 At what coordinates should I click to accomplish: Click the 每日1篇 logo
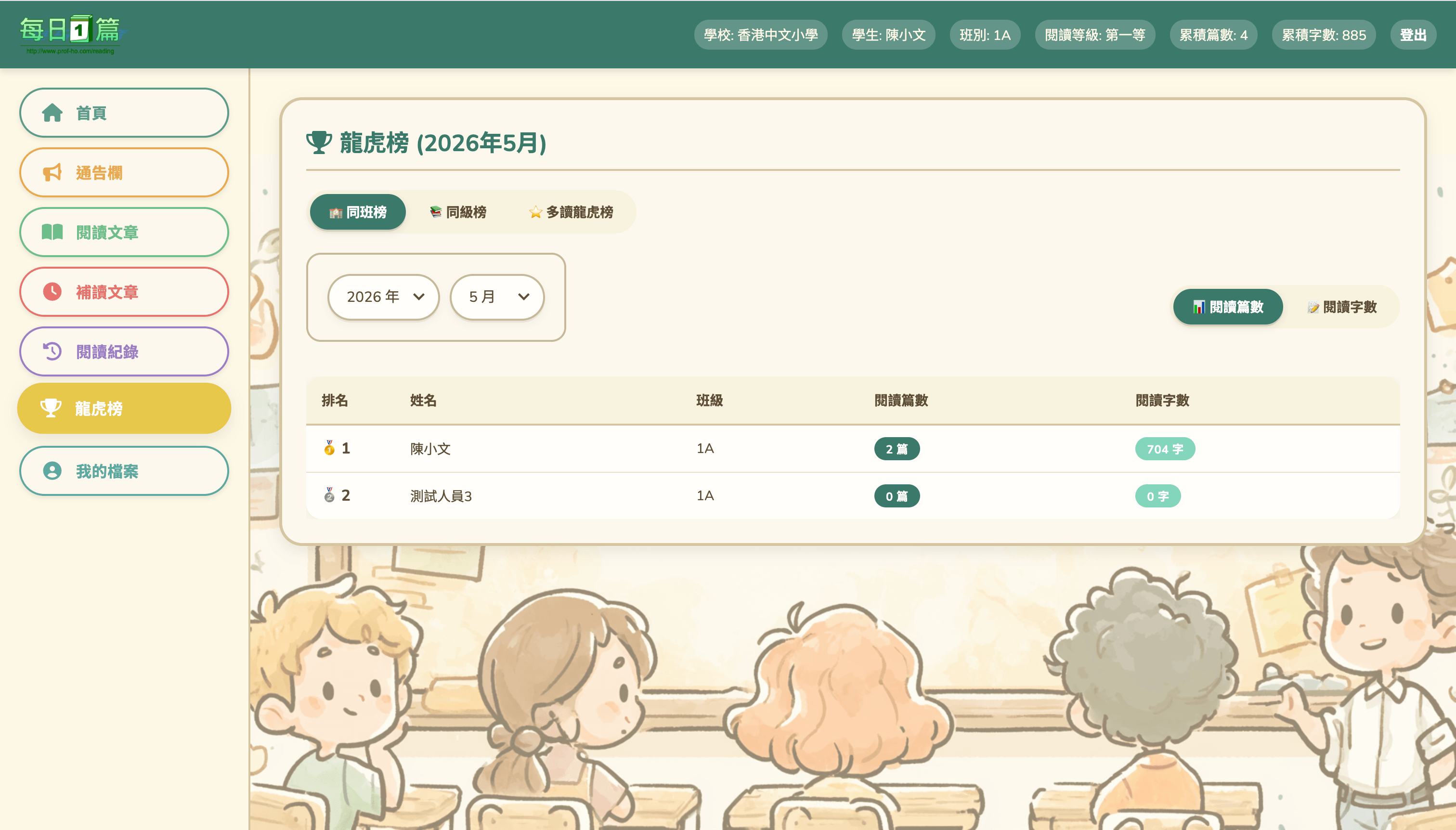click(72, 34)
